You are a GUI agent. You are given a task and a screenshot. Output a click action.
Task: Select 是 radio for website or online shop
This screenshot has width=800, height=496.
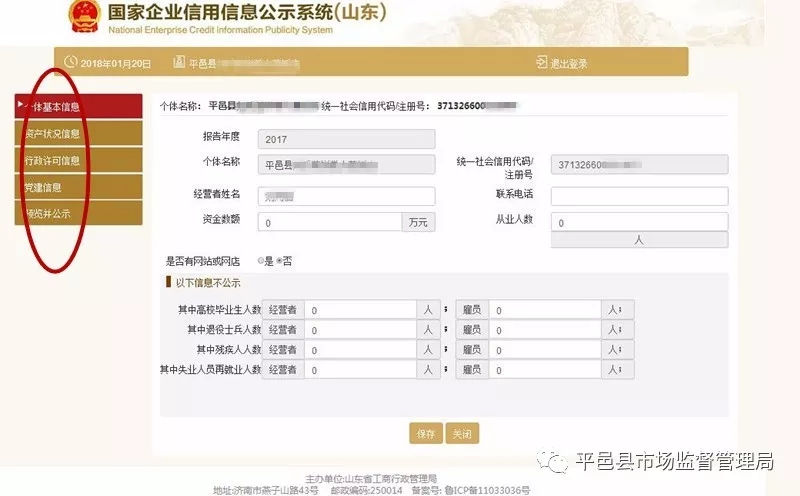(x=260, y=260)
